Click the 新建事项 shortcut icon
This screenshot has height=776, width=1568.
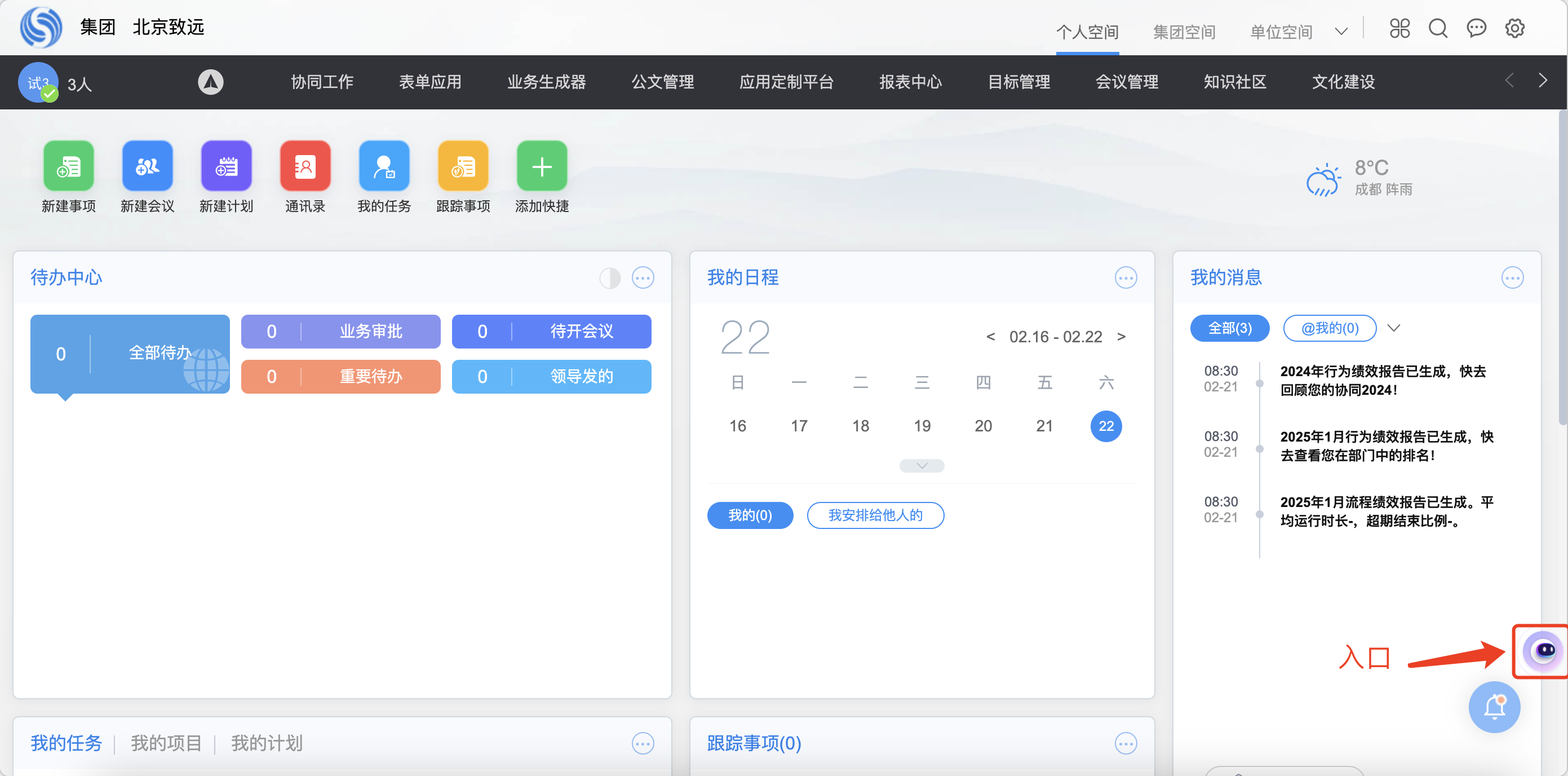tap(68, 166)
